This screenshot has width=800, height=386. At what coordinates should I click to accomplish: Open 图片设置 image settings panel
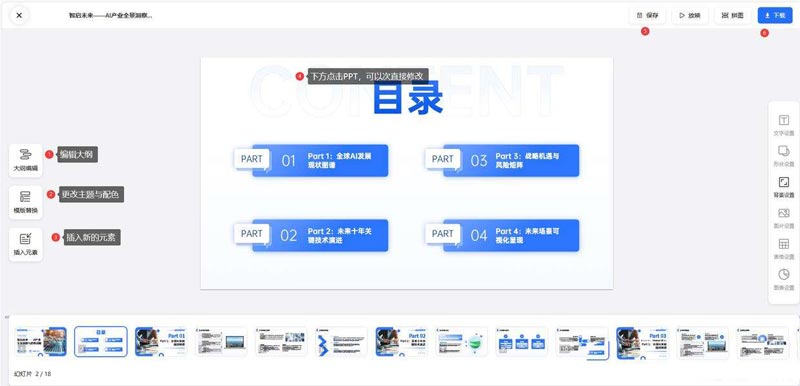pos(784,218)
